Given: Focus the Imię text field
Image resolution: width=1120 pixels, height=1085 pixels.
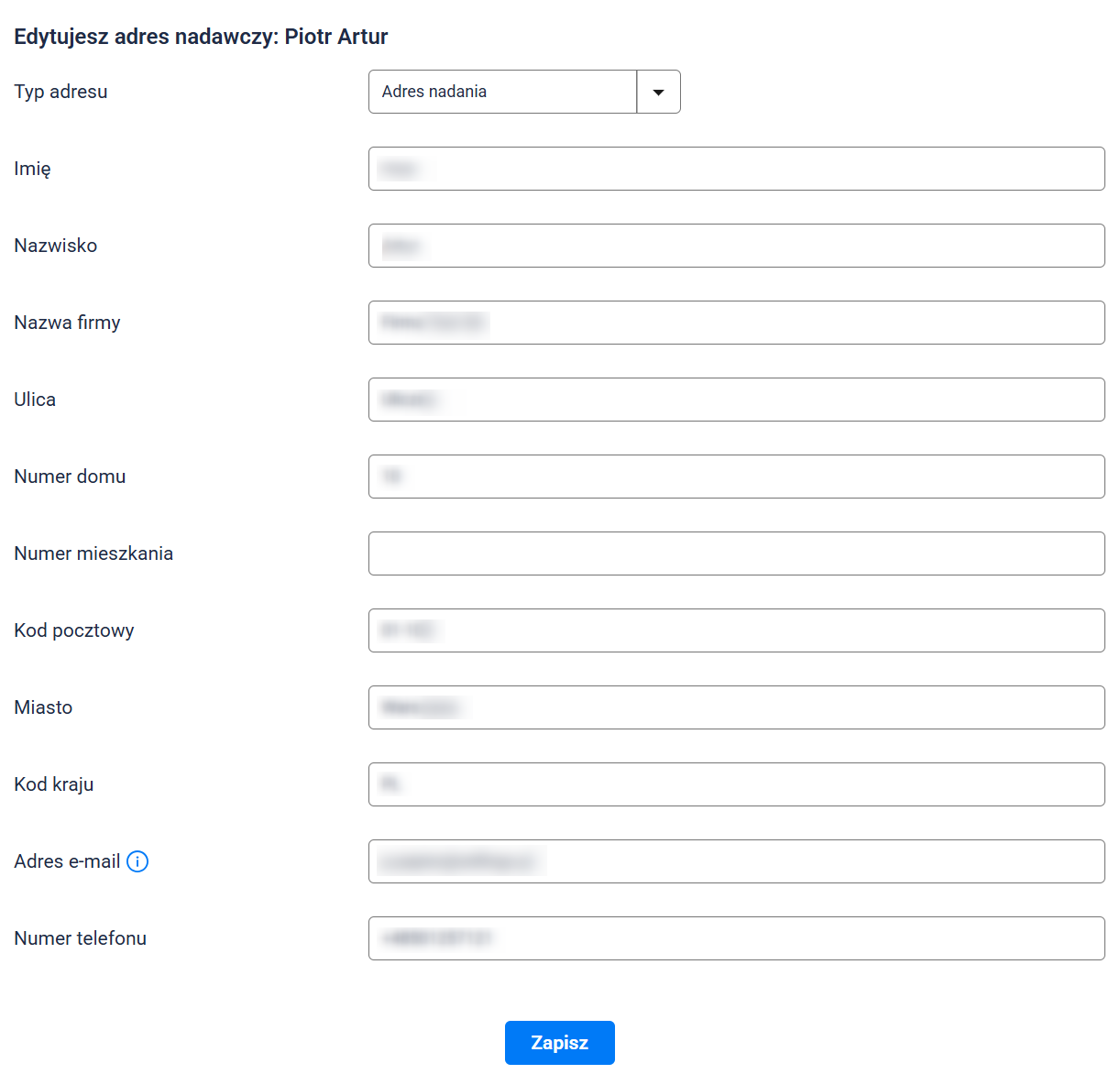Looking at the screenshot, I should [x=736, y=169].
